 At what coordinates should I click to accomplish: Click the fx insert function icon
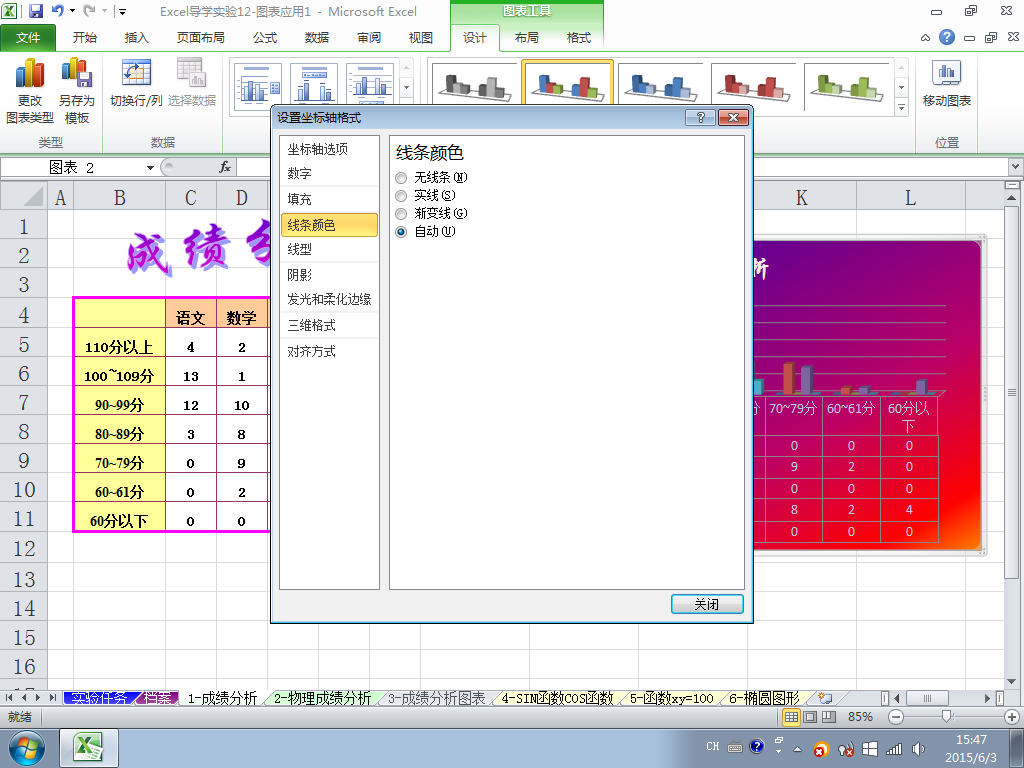pos(225,167)
